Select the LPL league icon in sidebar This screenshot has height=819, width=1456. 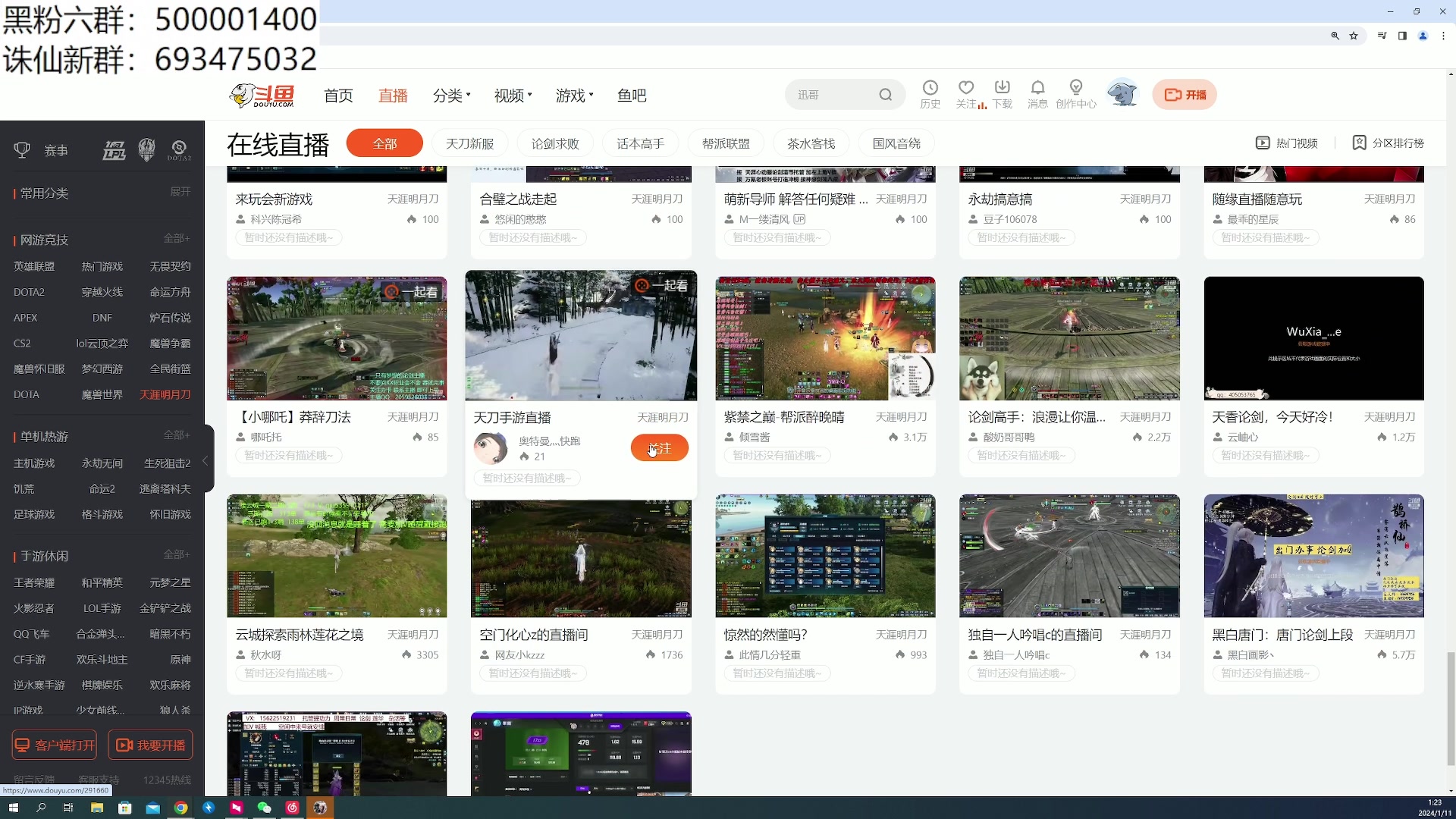tap(114, 149)
